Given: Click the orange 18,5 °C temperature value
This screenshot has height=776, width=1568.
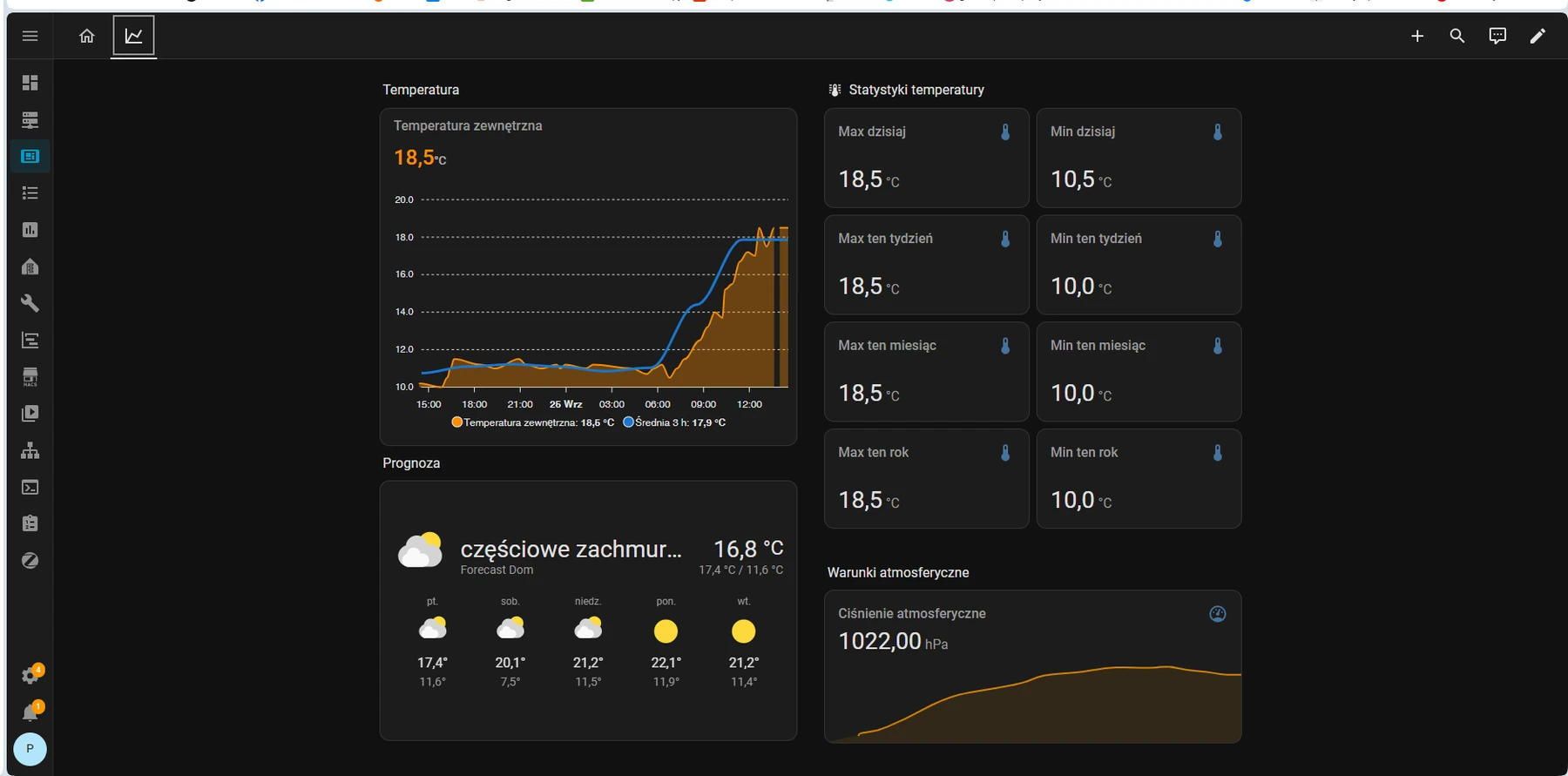Looking at the screenshot, I should click(420, 158).
